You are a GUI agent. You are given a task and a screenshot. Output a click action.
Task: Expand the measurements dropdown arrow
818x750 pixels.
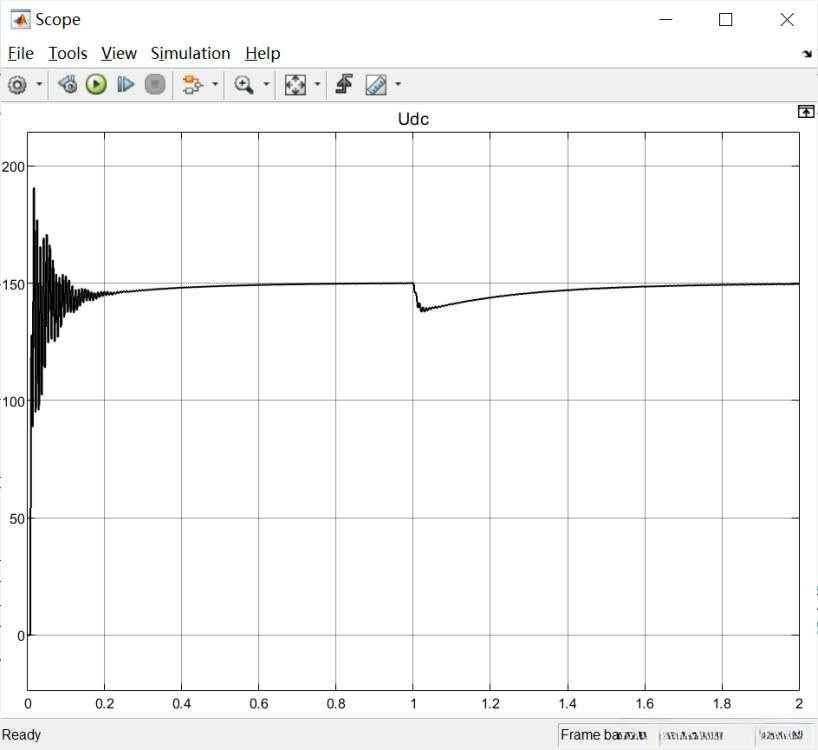(x=398, y=84)
